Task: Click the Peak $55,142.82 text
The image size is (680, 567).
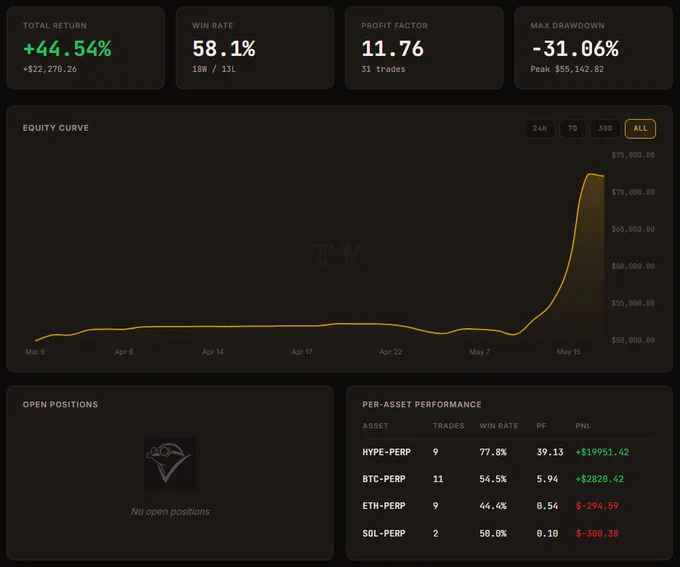Action: [x=567, y=69]
